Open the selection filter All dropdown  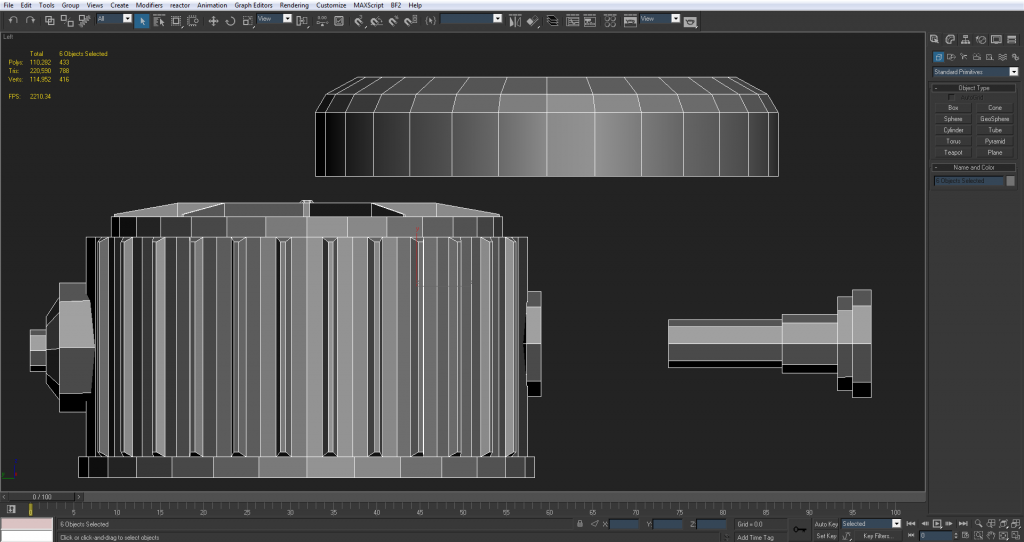click(x=114, y=19)
